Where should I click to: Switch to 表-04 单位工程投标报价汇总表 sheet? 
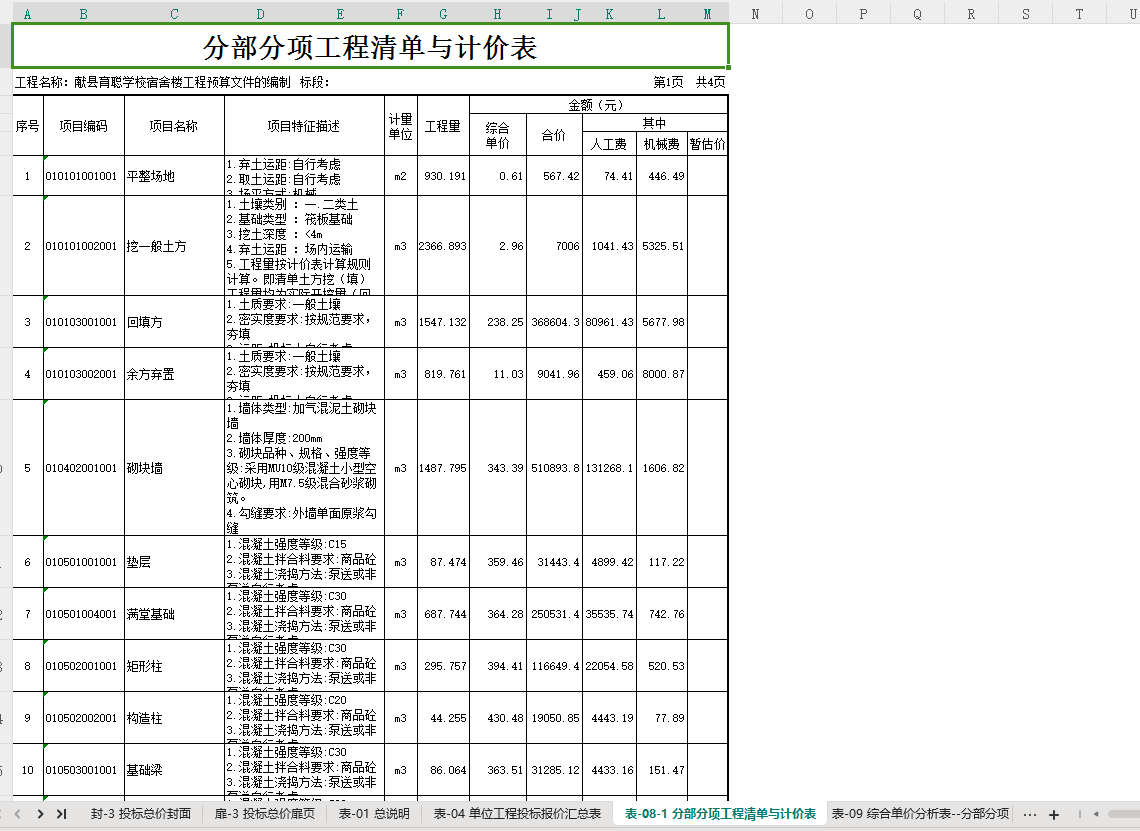(518, 814)
